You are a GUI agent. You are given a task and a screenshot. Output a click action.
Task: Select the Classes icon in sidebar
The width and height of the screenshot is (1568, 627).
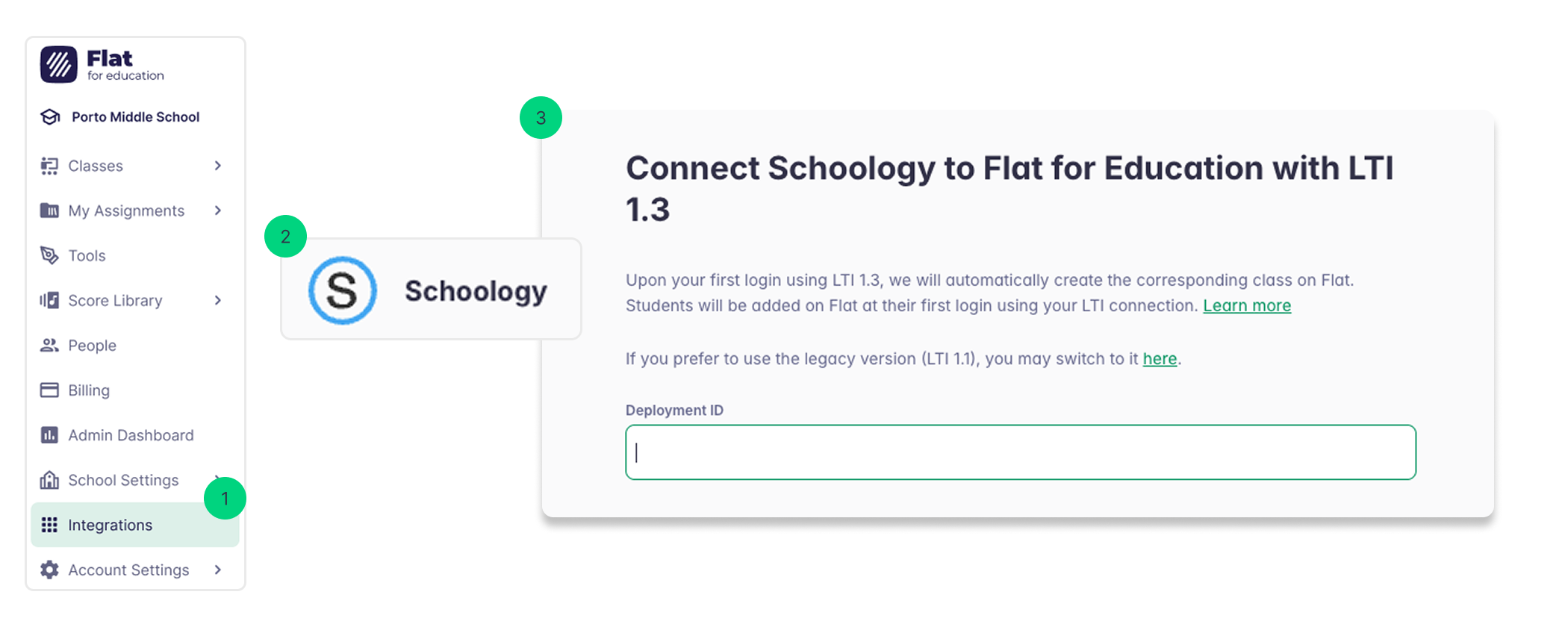click(49, 166)
